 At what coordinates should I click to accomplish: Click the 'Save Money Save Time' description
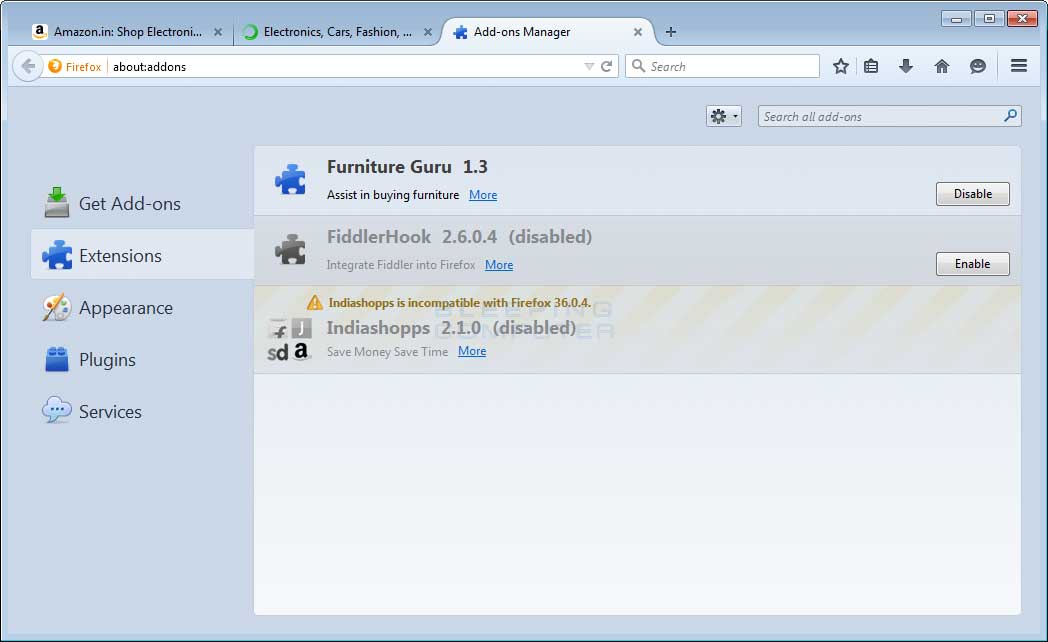(387, 351)
